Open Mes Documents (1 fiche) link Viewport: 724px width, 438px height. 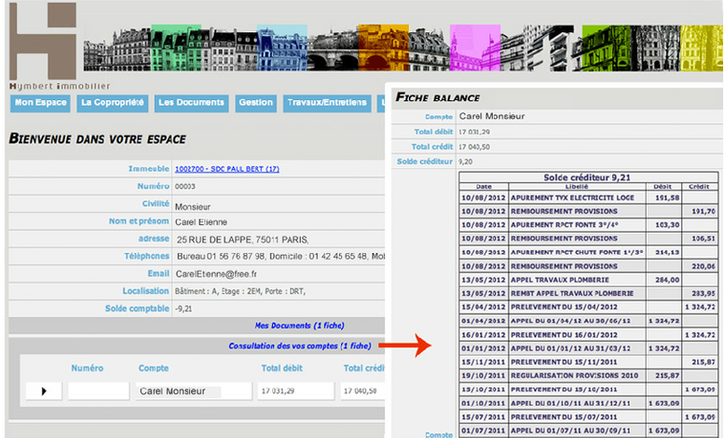click(x=299, y=325)
